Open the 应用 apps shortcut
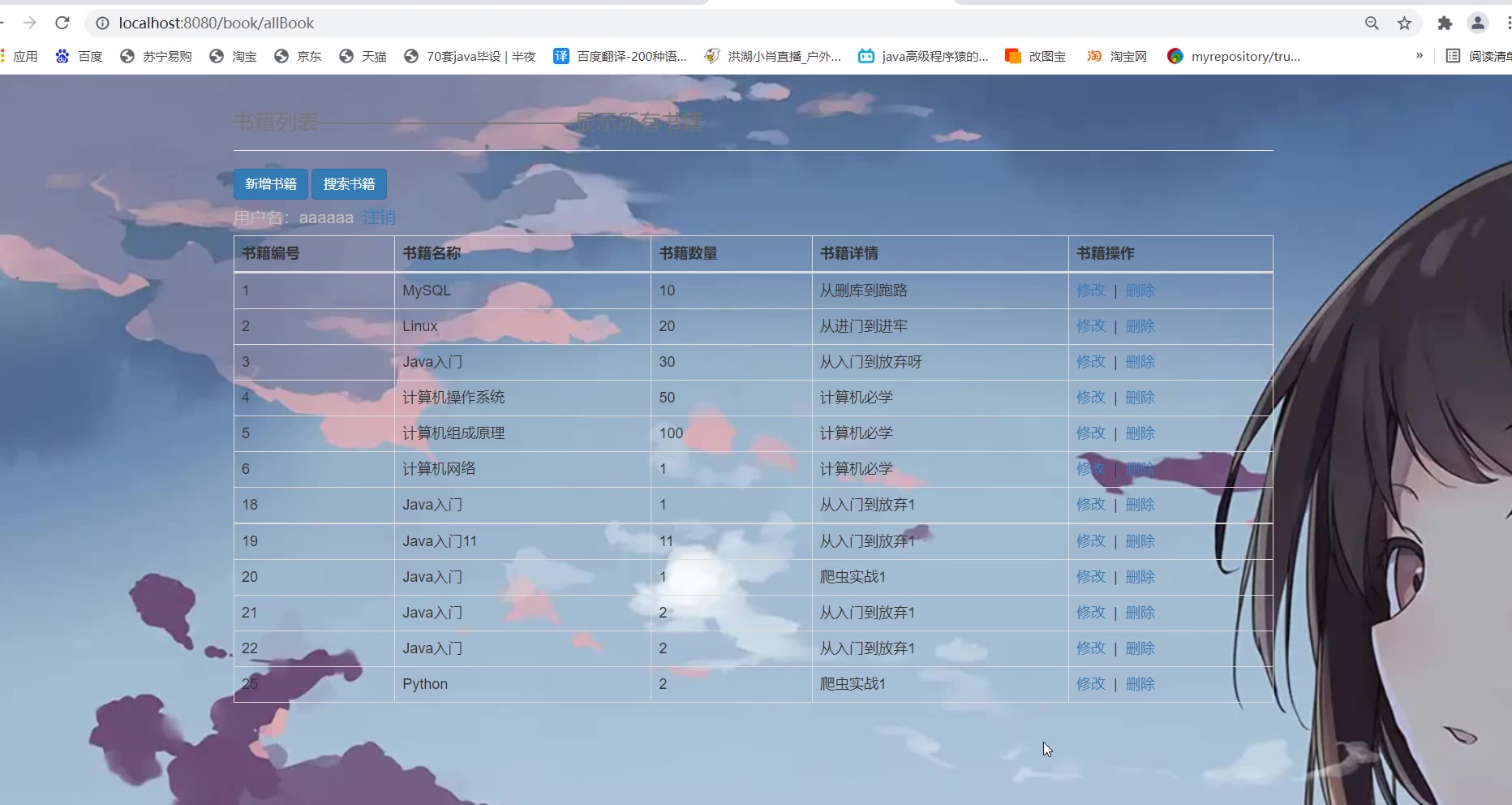This screenshot has height=805, width=1512. [x=19, y=56]
